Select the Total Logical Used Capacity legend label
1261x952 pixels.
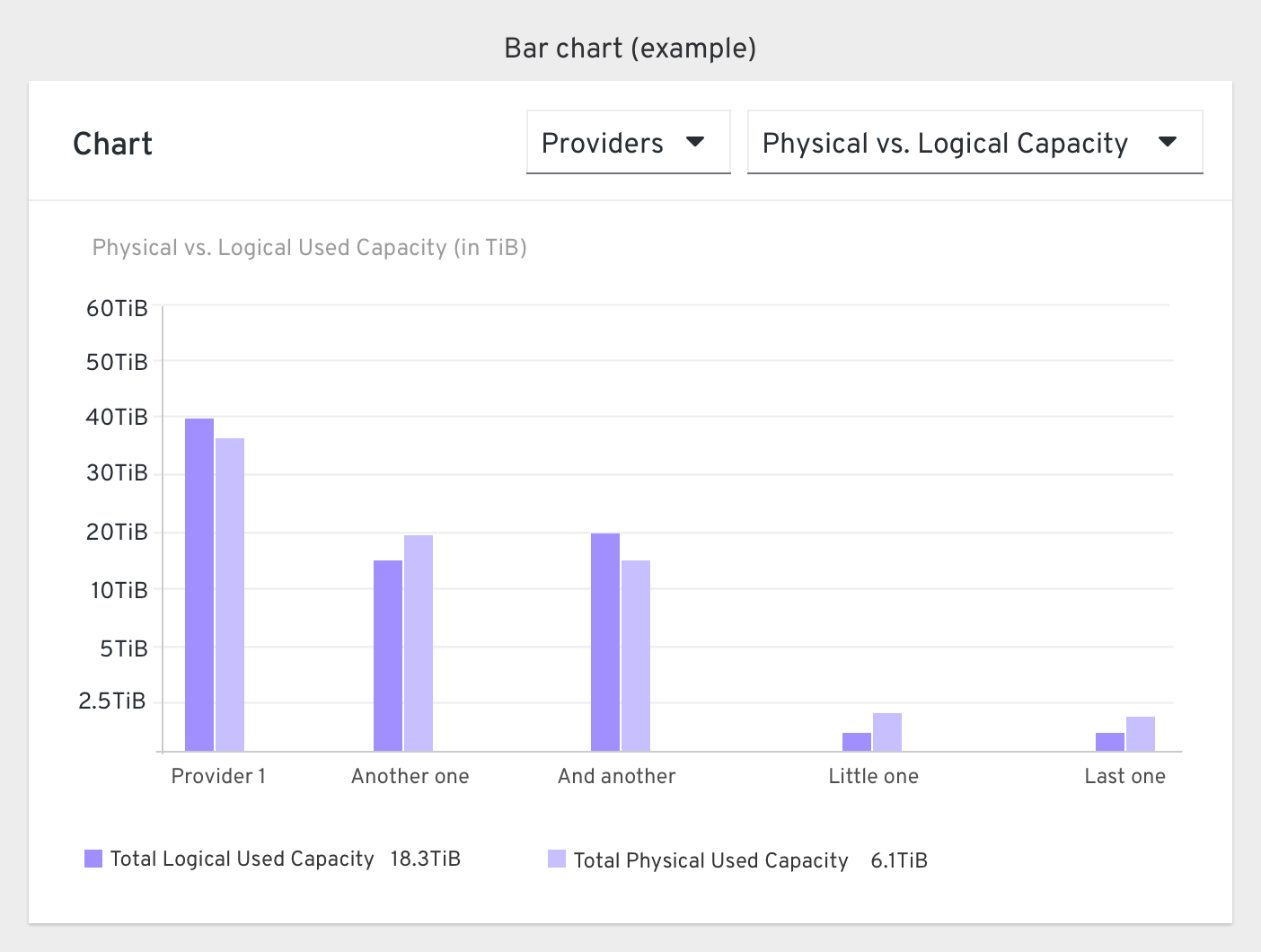242,859
